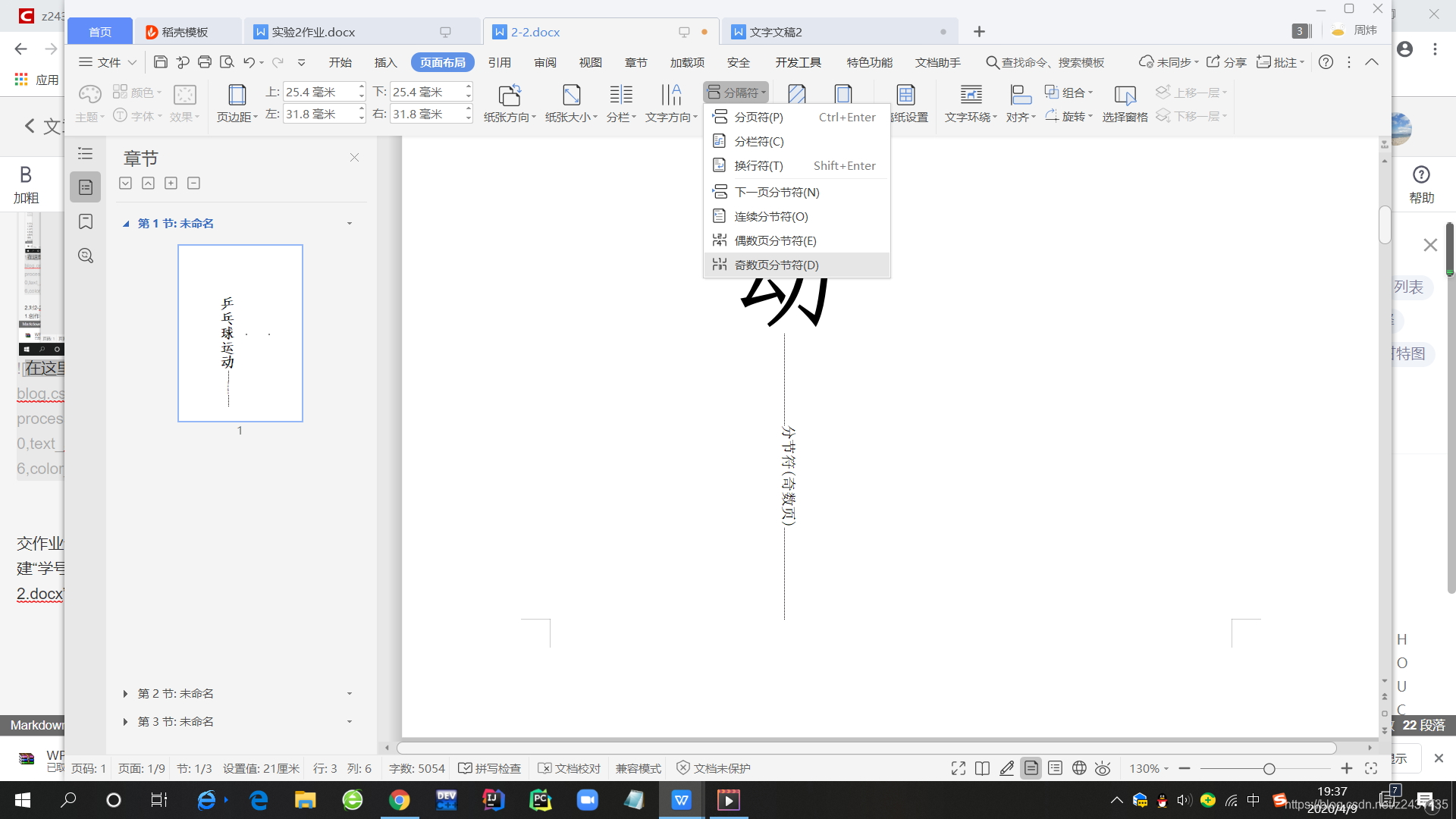Open 纸张方向 paper orientation tool
The height and width of the screenshot is (819, 1456).
tap(510, 103)
